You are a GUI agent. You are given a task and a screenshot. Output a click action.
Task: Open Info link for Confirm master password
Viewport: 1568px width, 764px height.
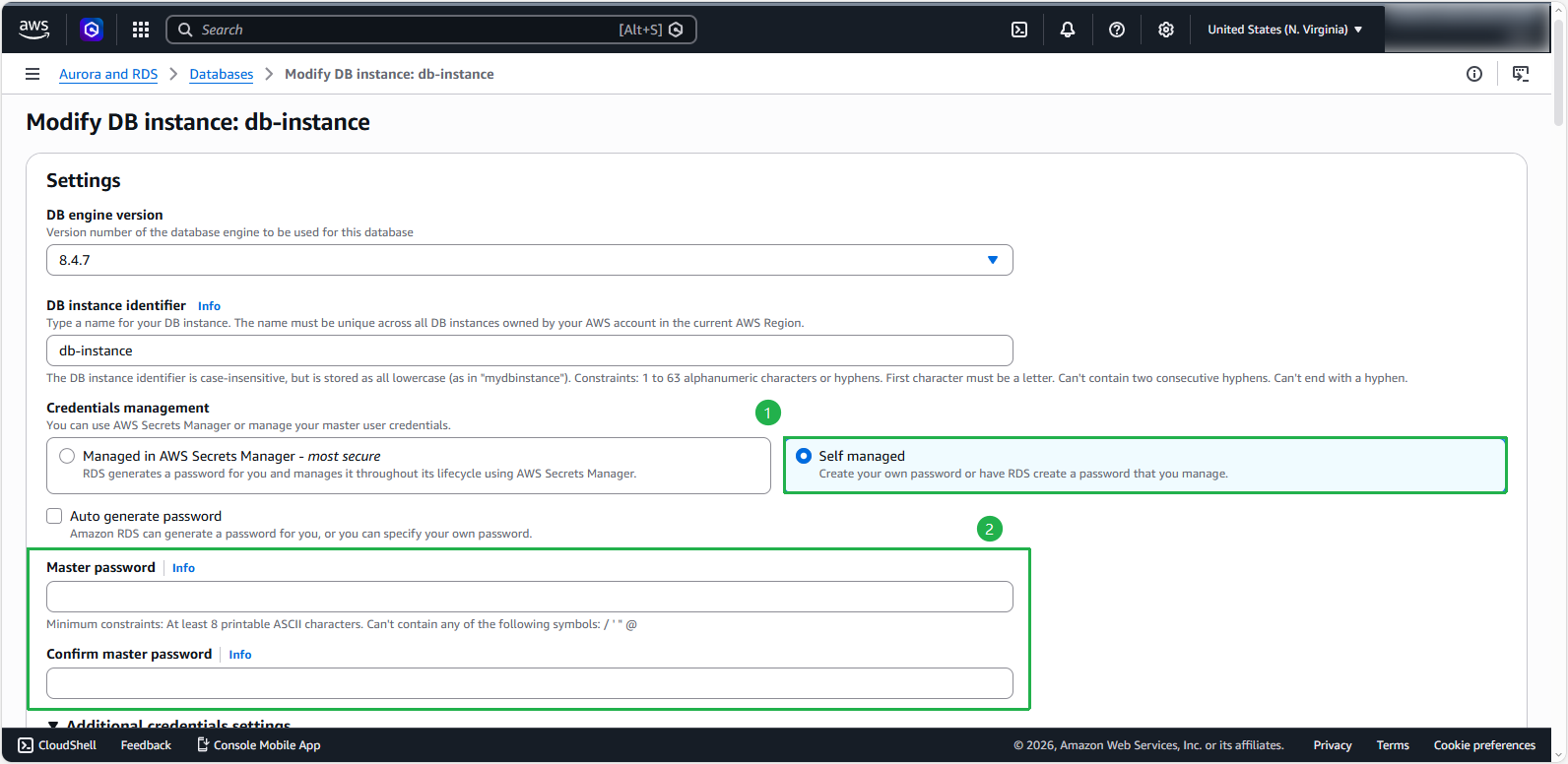[x=240, y=655]
